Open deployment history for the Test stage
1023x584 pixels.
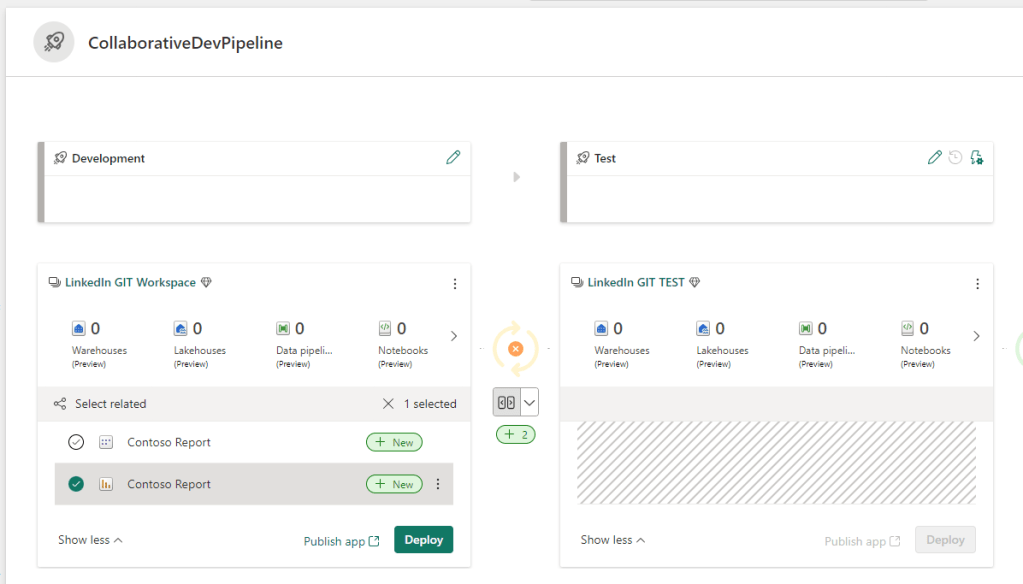point(956,157)
